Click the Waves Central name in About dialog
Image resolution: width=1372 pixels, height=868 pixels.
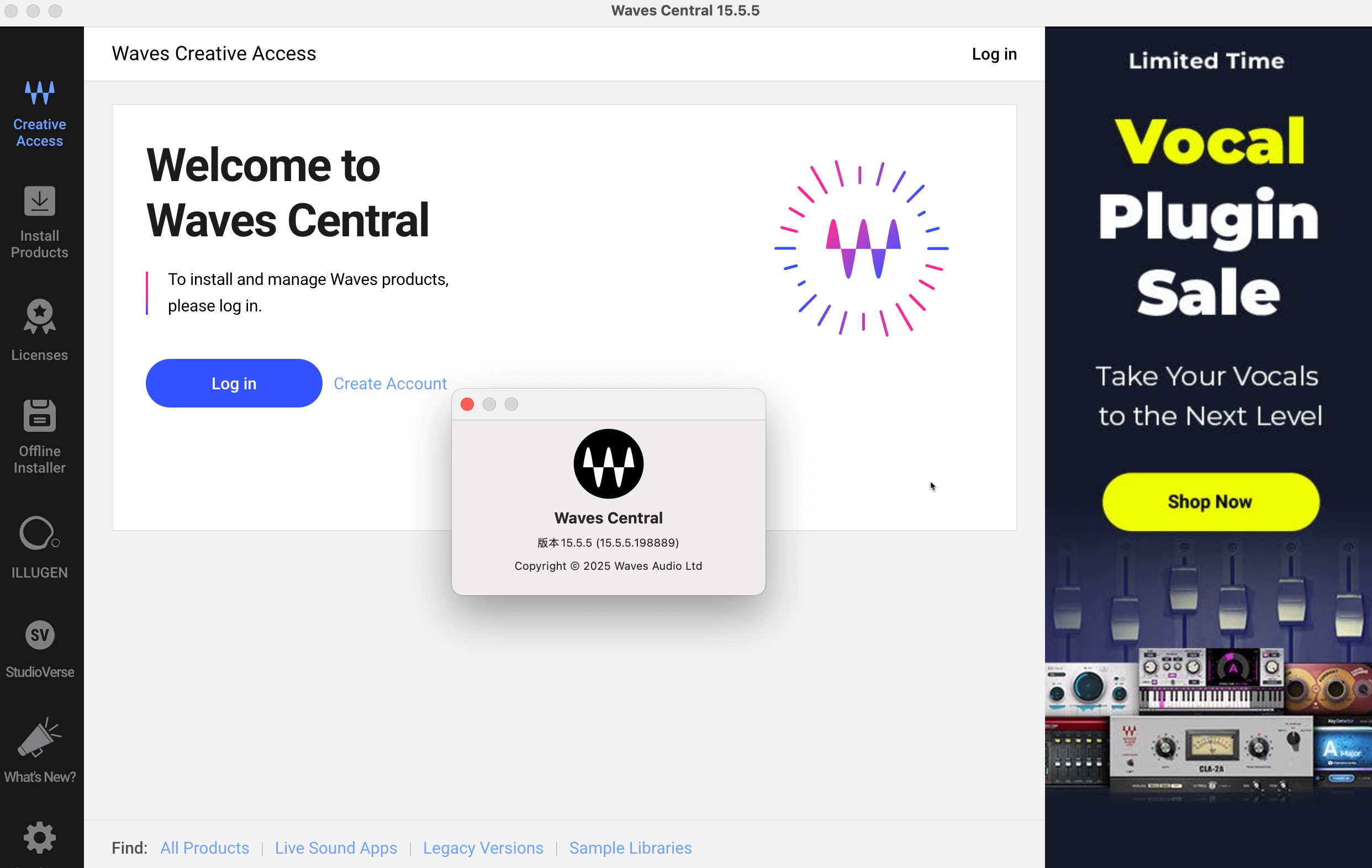coord(609,517)
